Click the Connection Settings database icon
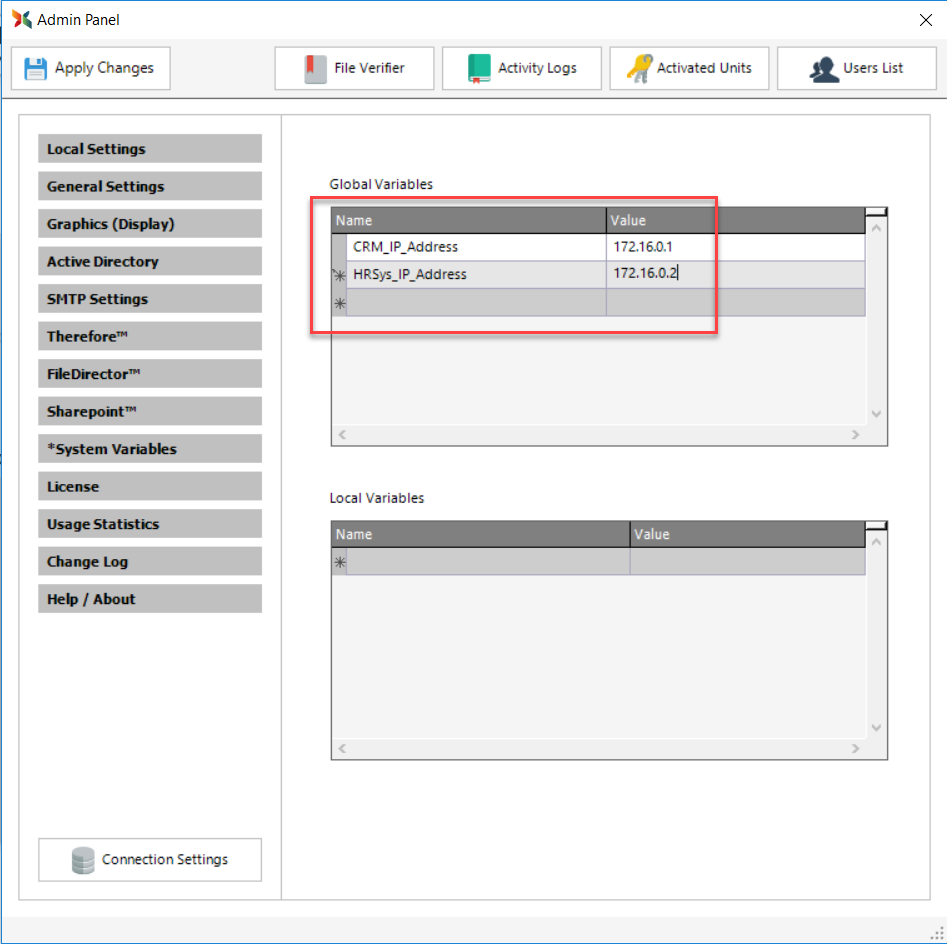947x944 pixels. tap(83, 860)
